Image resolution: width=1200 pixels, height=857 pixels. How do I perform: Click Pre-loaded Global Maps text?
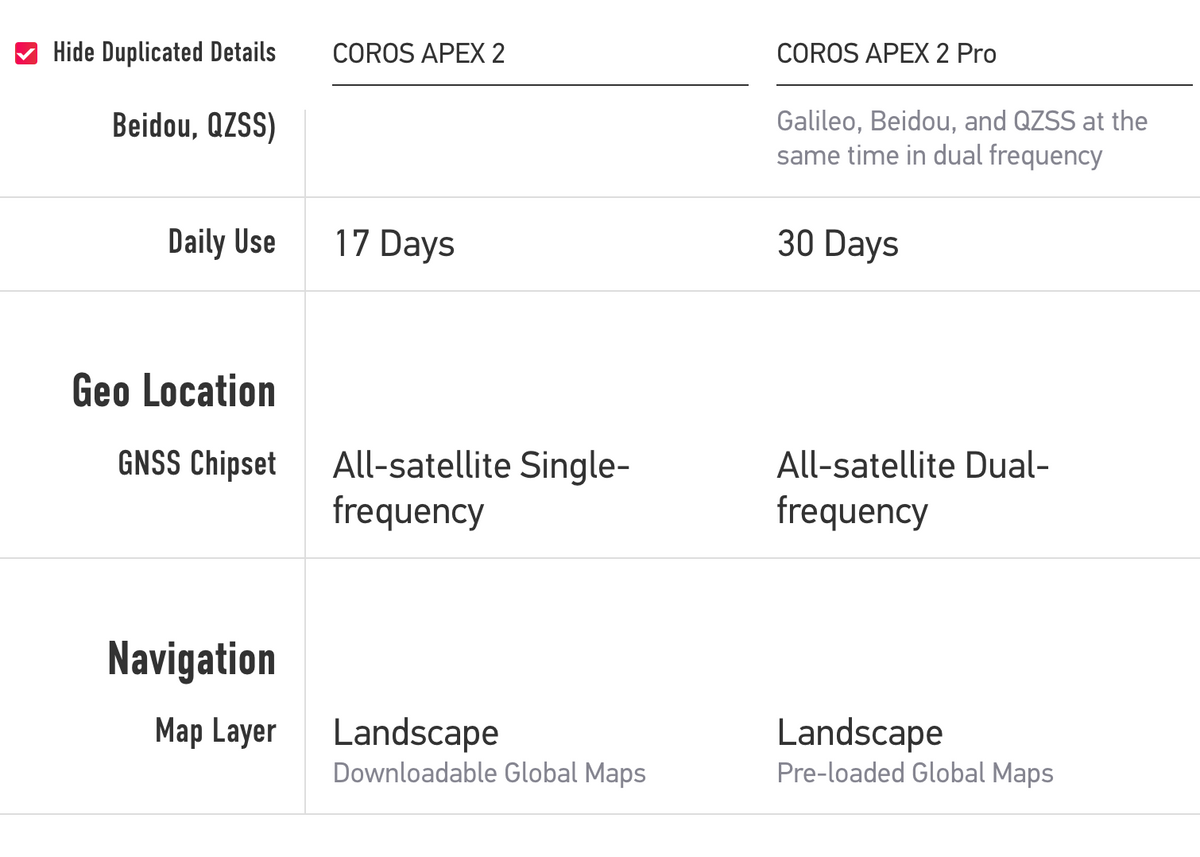pos(914,773)
